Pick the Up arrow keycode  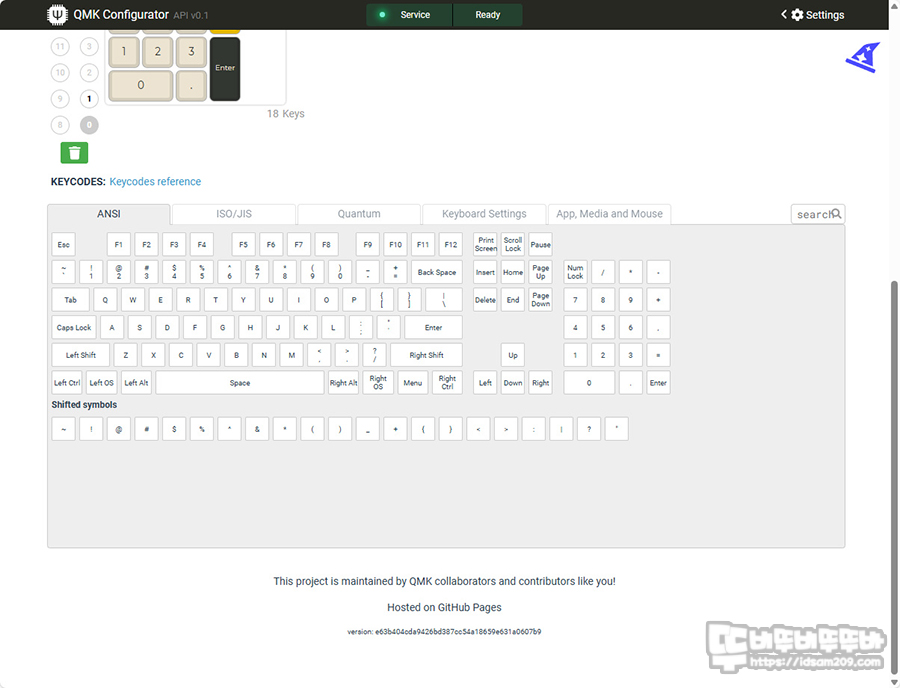pyautogui.click(x=513, y=355)
